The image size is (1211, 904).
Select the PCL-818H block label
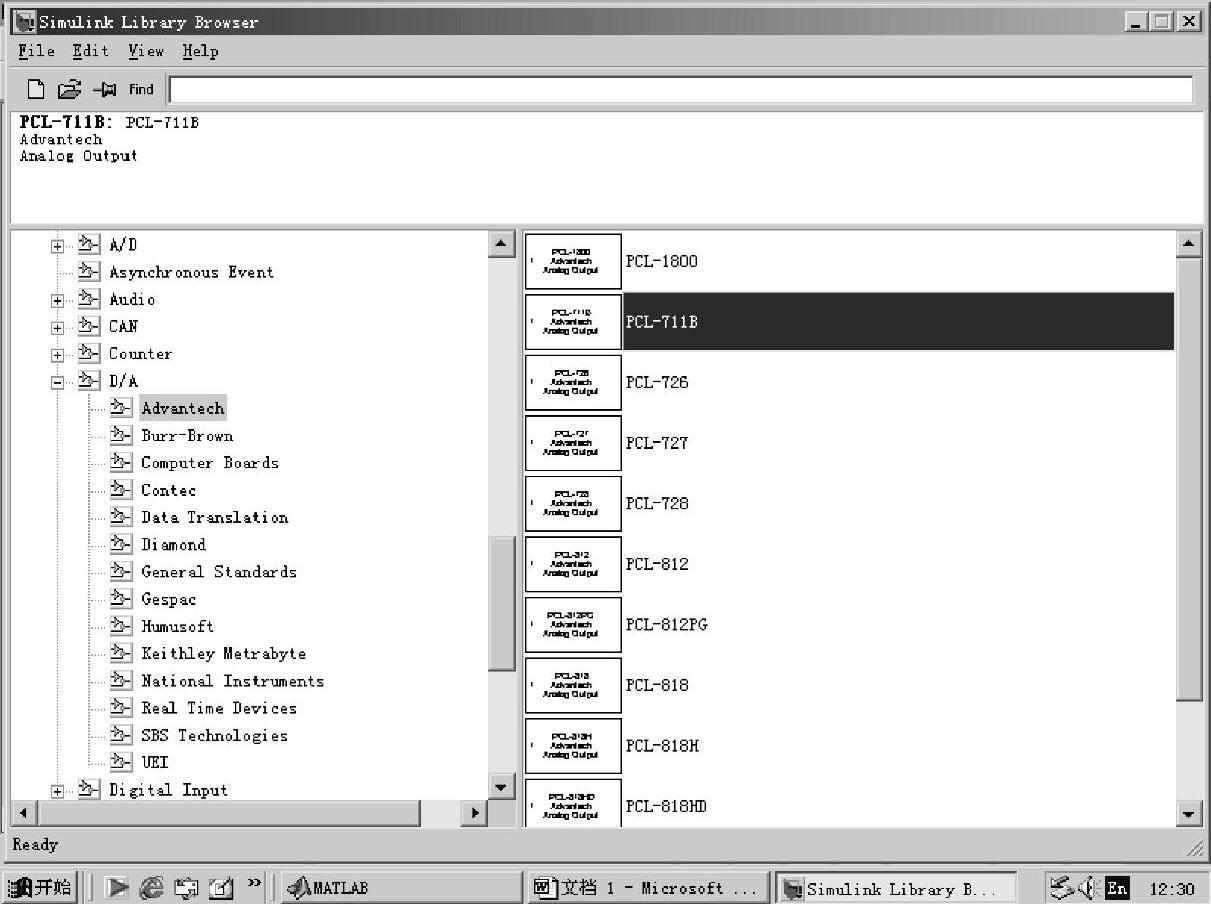(662, 746)
